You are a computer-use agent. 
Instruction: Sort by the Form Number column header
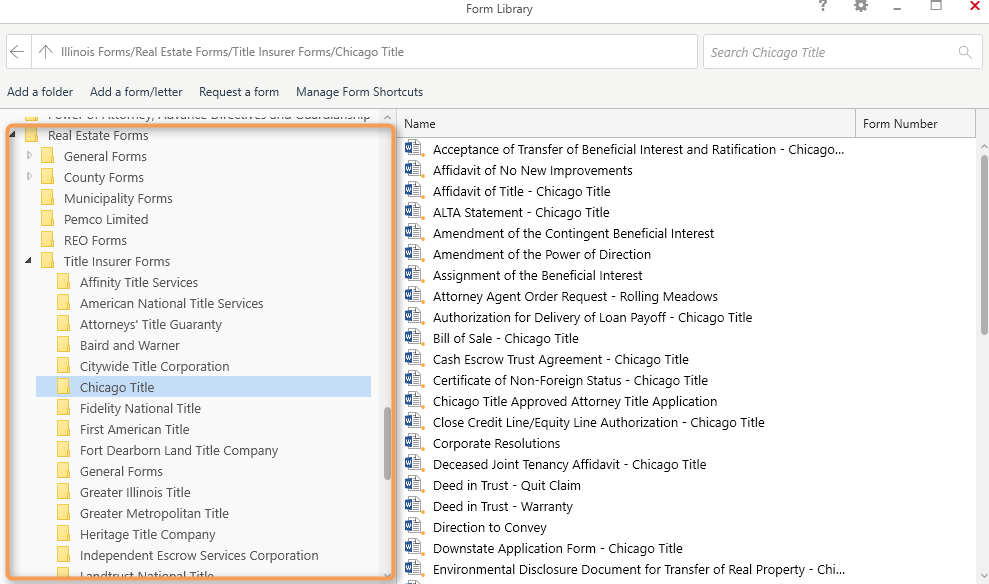click(915, 124)
